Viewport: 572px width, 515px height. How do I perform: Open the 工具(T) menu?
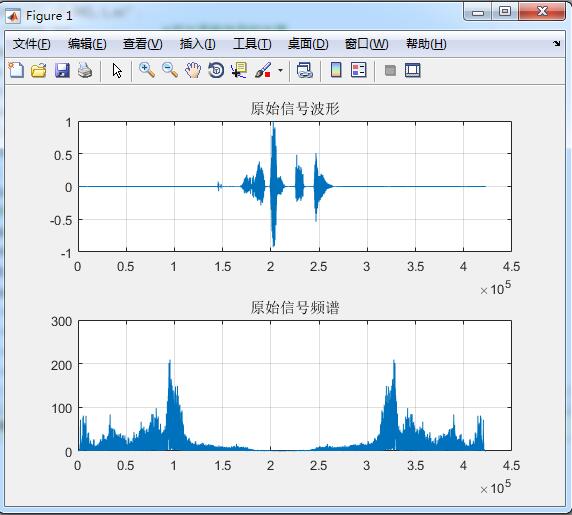(252, 44)
